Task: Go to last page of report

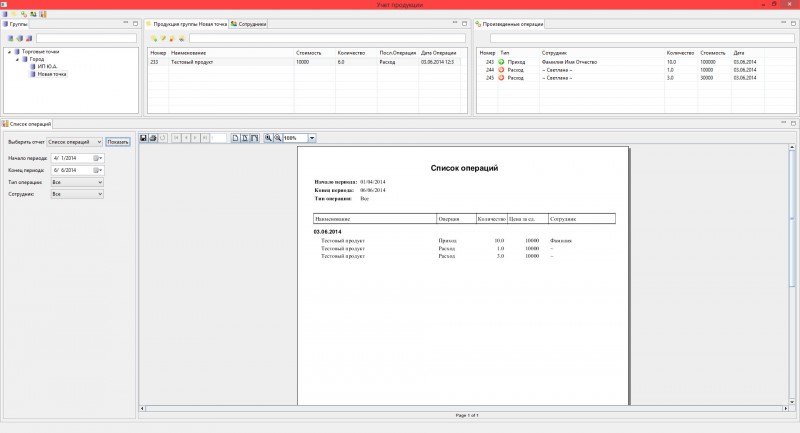Action: [x=205, y=138]
